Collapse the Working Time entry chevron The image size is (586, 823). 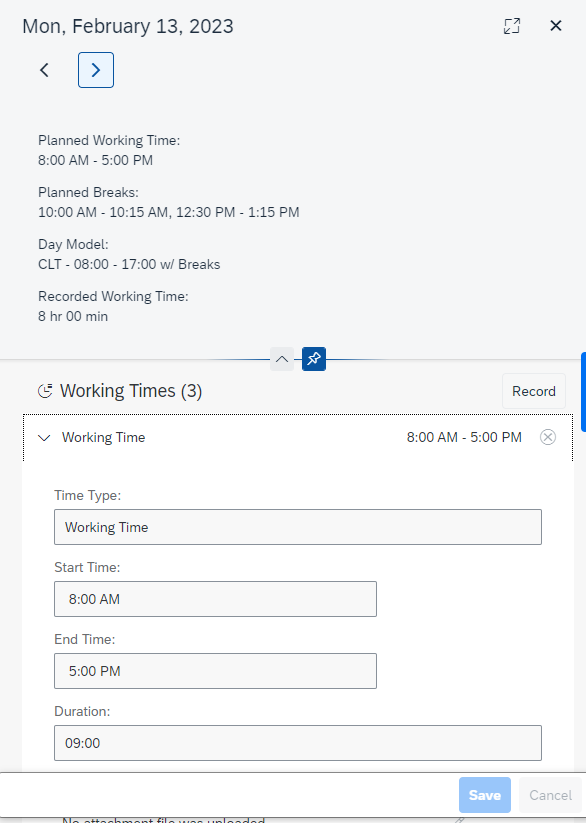click(x=45, y=437)
